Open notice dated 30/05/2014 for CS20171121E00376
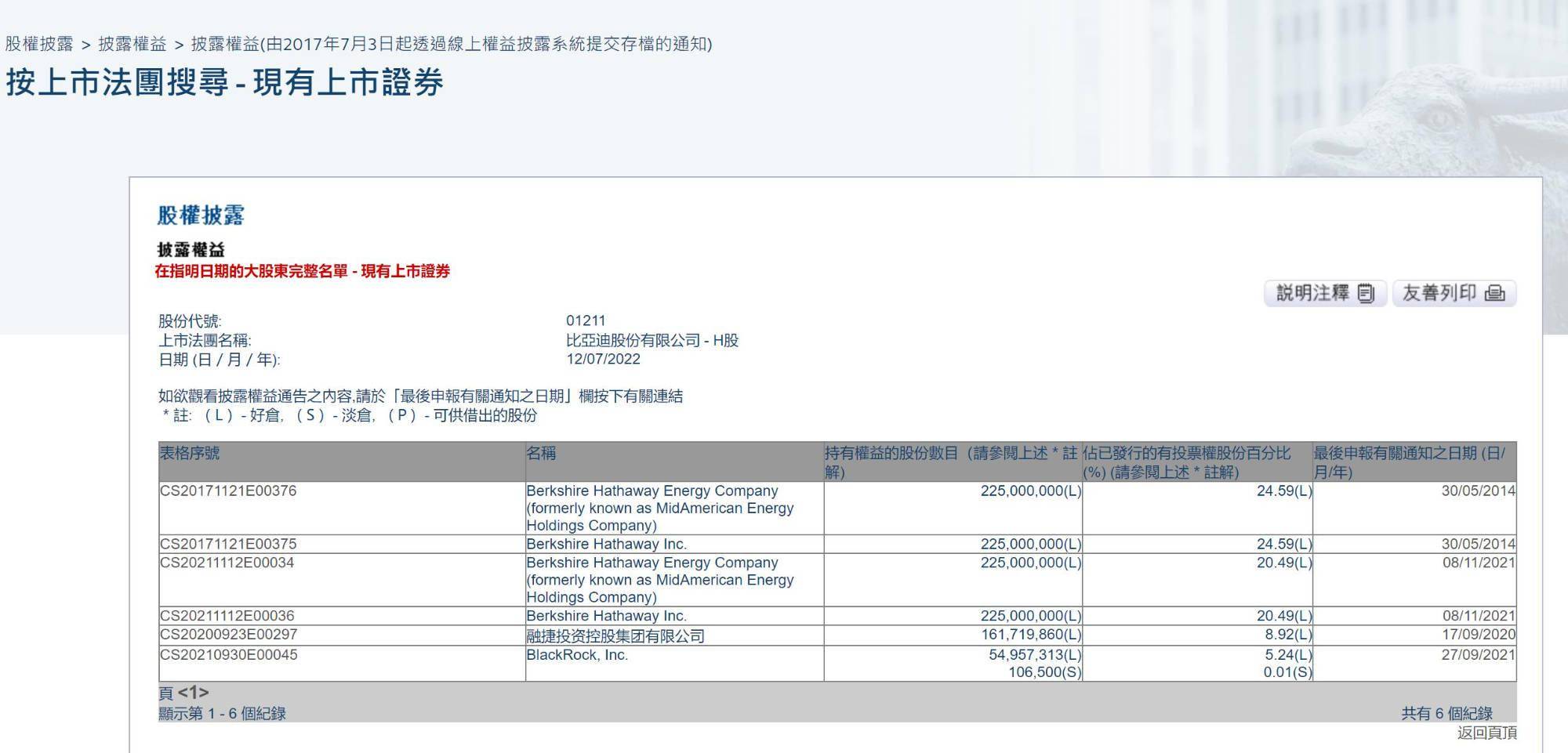Screen dimensions: 1568x753 coord(1479,491)
